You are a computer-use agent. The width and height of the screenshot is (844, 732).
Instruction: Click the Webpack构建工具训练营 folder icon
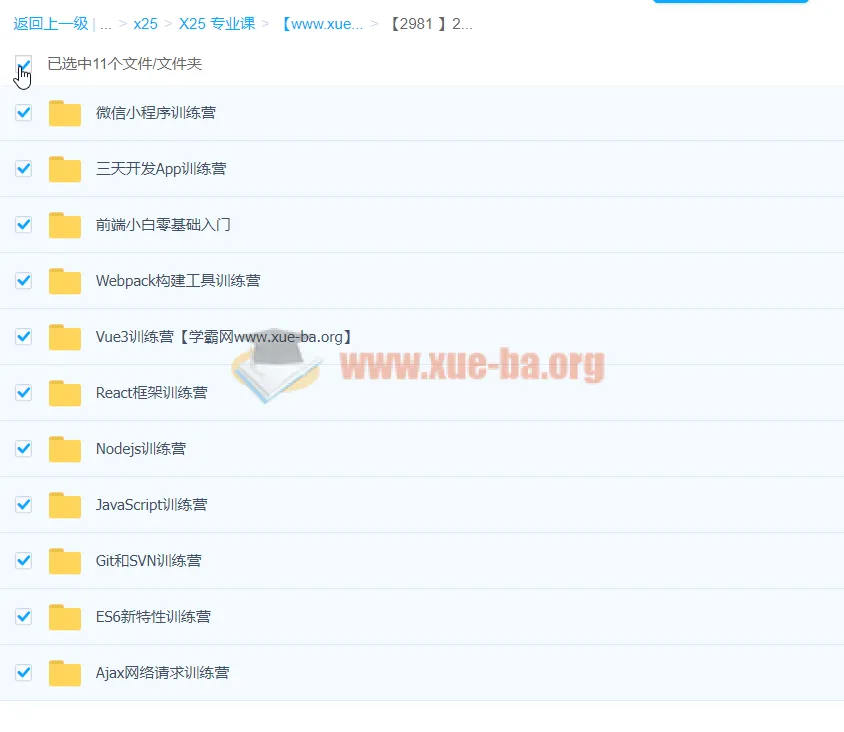[x=65, y=281]
